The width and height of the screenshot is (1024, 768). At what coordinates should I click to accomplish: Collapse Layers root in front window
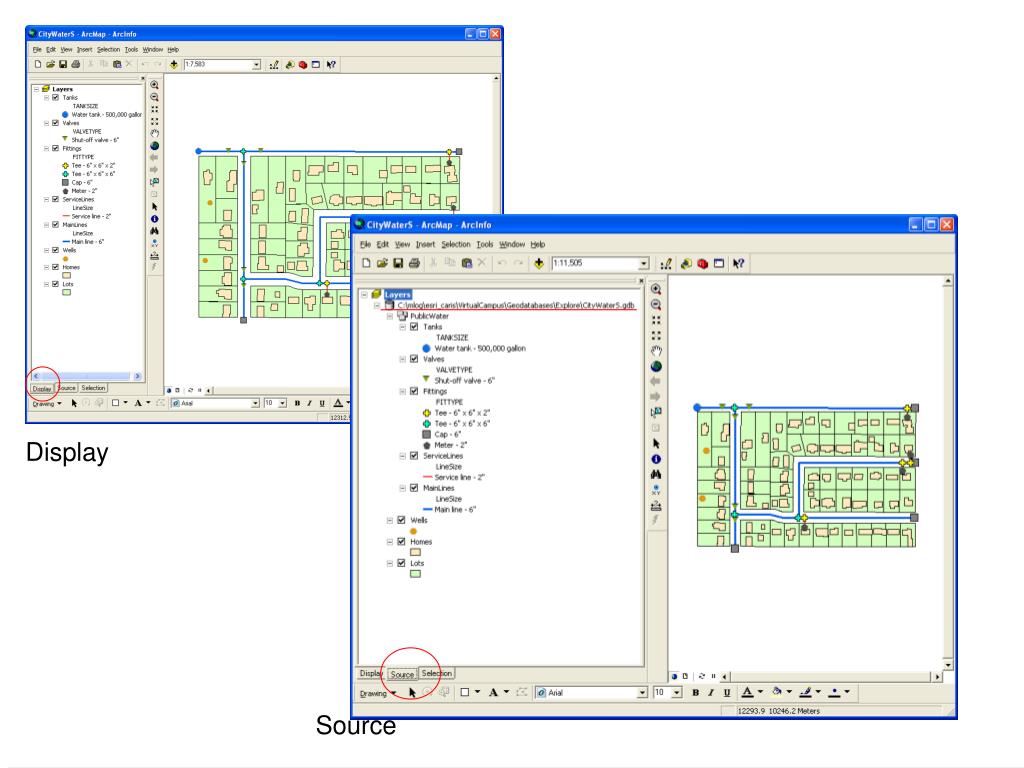click(364, 295)
